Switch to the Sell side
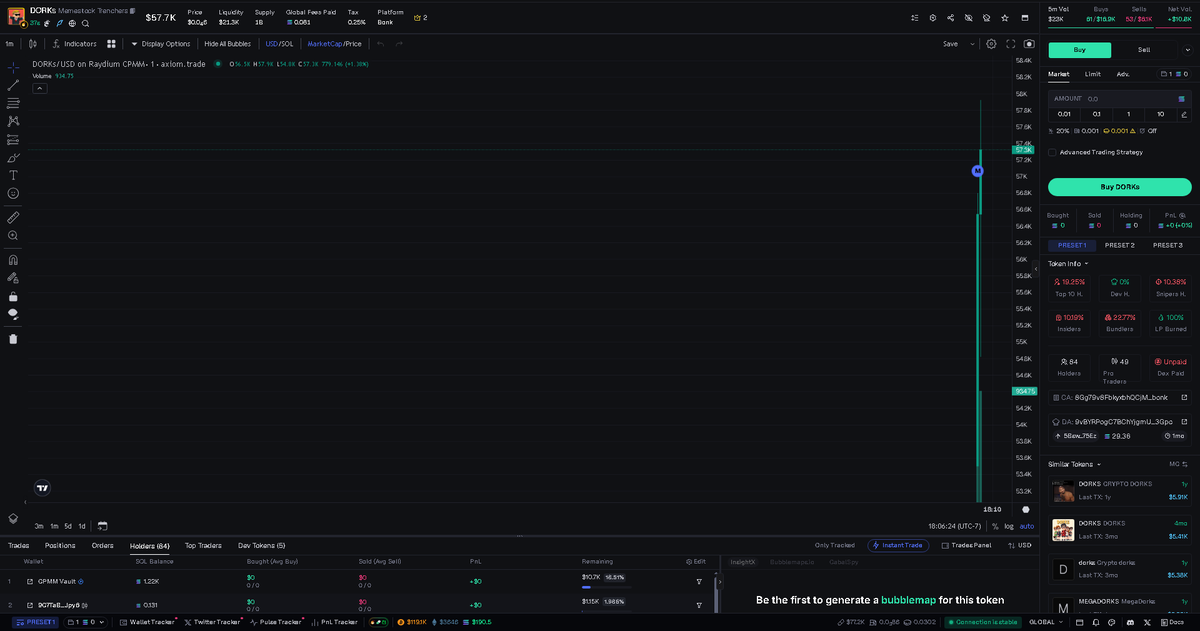The height and width of the screenshot is (631, 1200). [x=1143, y=49]
